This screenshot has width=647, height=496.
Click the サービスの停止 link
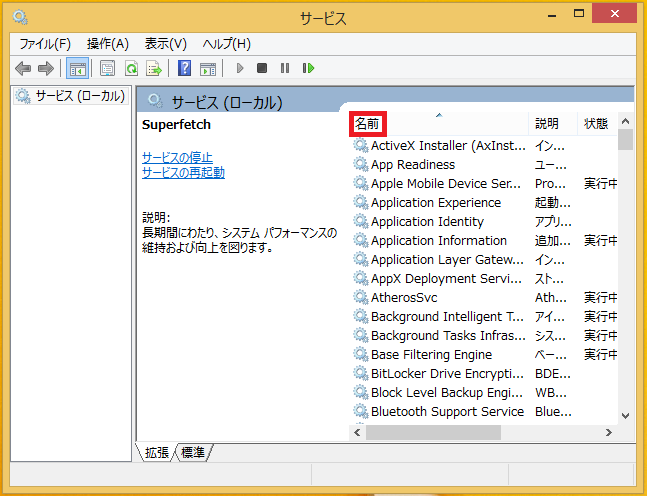click(177, 157)
